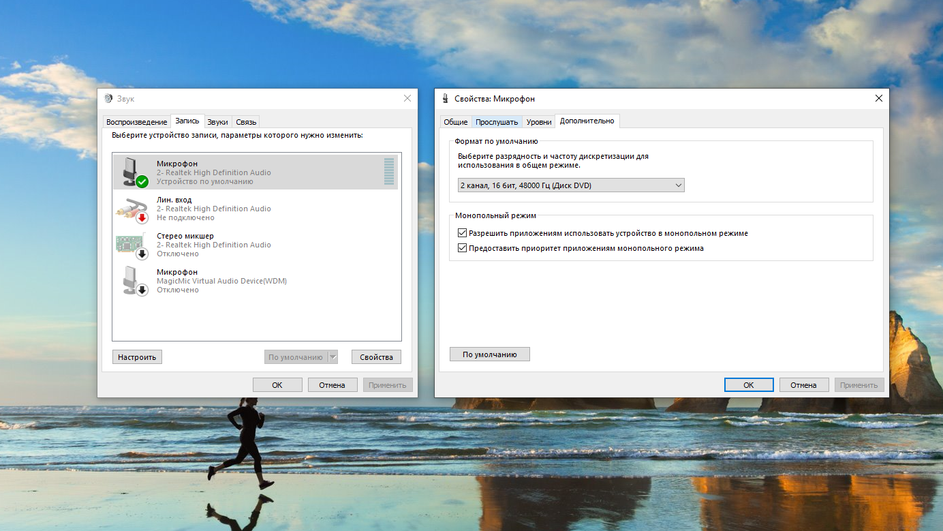Switch to the Воспроизведение tab
Viewport: 943px width, 531px height.
pos(137,122)
